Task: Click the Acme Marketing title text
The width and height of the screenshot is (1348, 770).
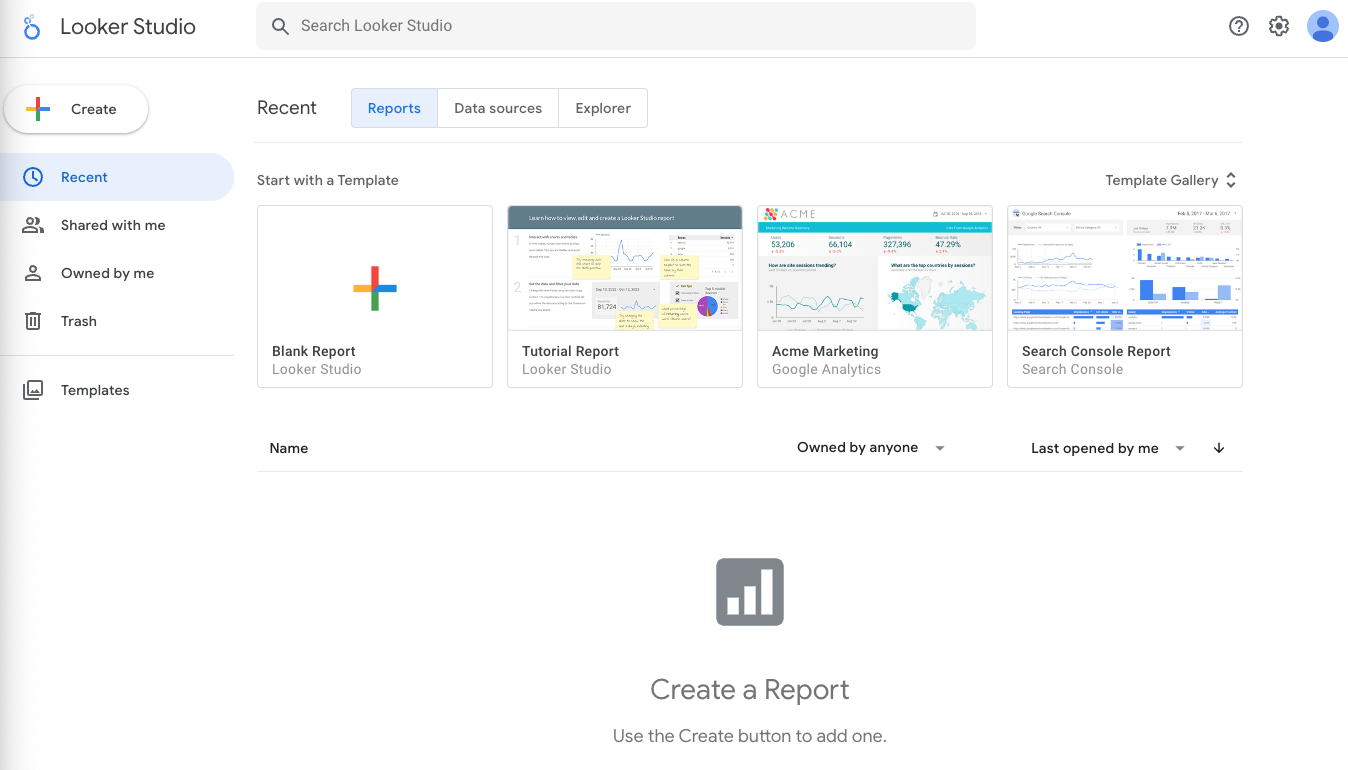Action: (x=825, y=351)
